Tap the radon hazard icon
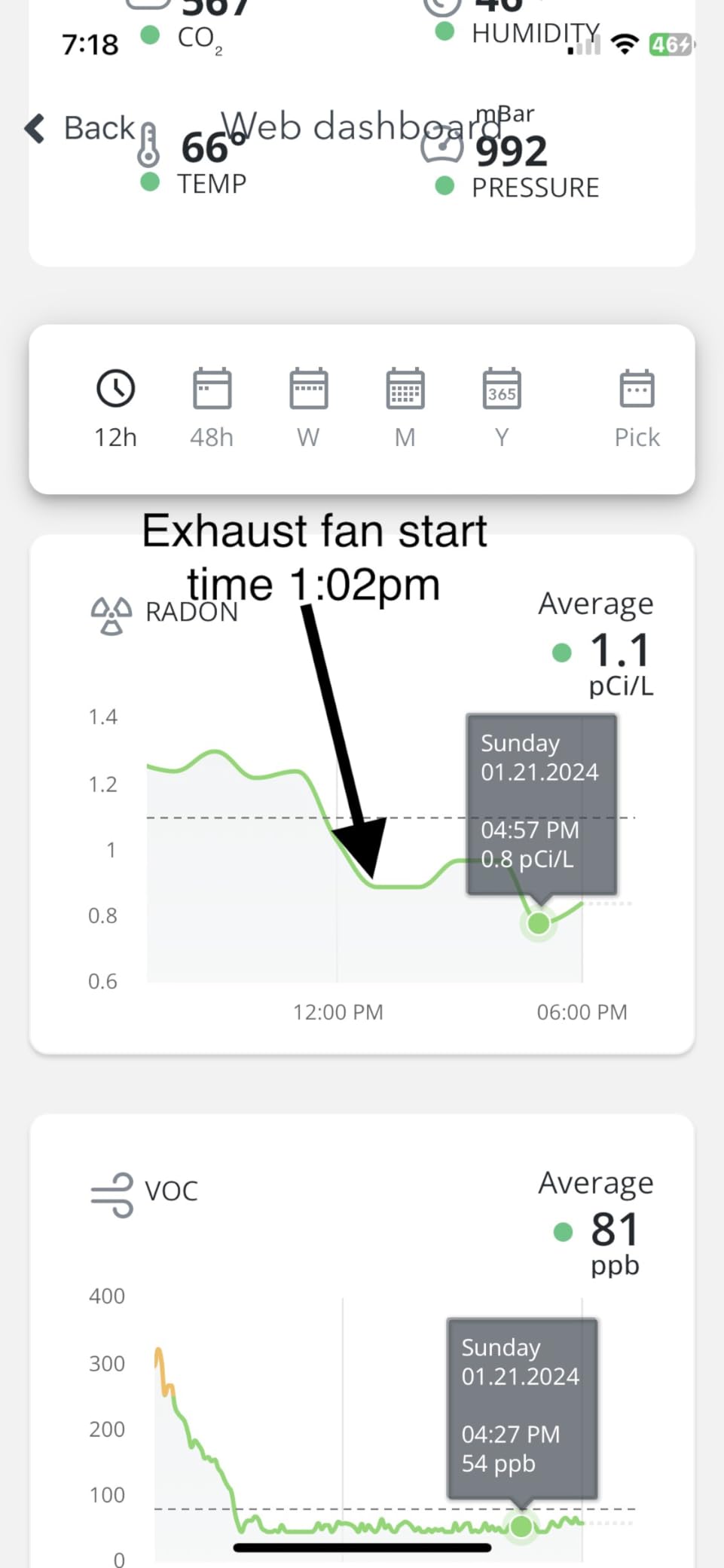724x1568 pixels. 112,616
